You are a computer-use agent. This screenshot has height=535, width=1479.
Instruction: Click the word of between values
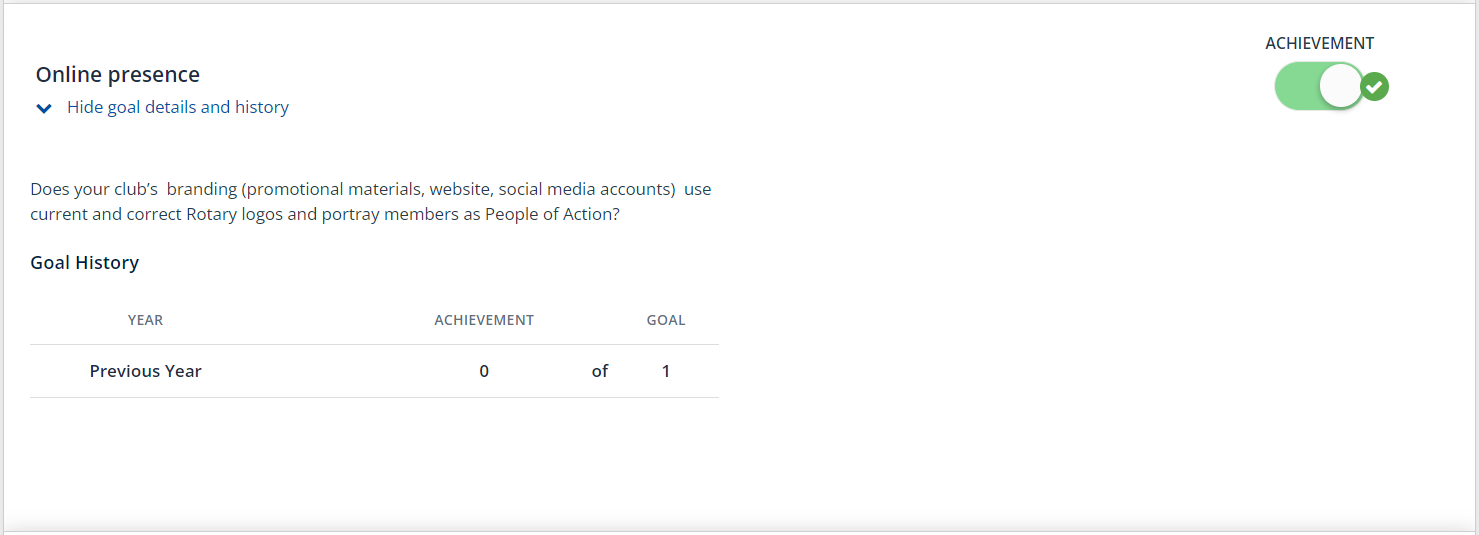point(600,371)
